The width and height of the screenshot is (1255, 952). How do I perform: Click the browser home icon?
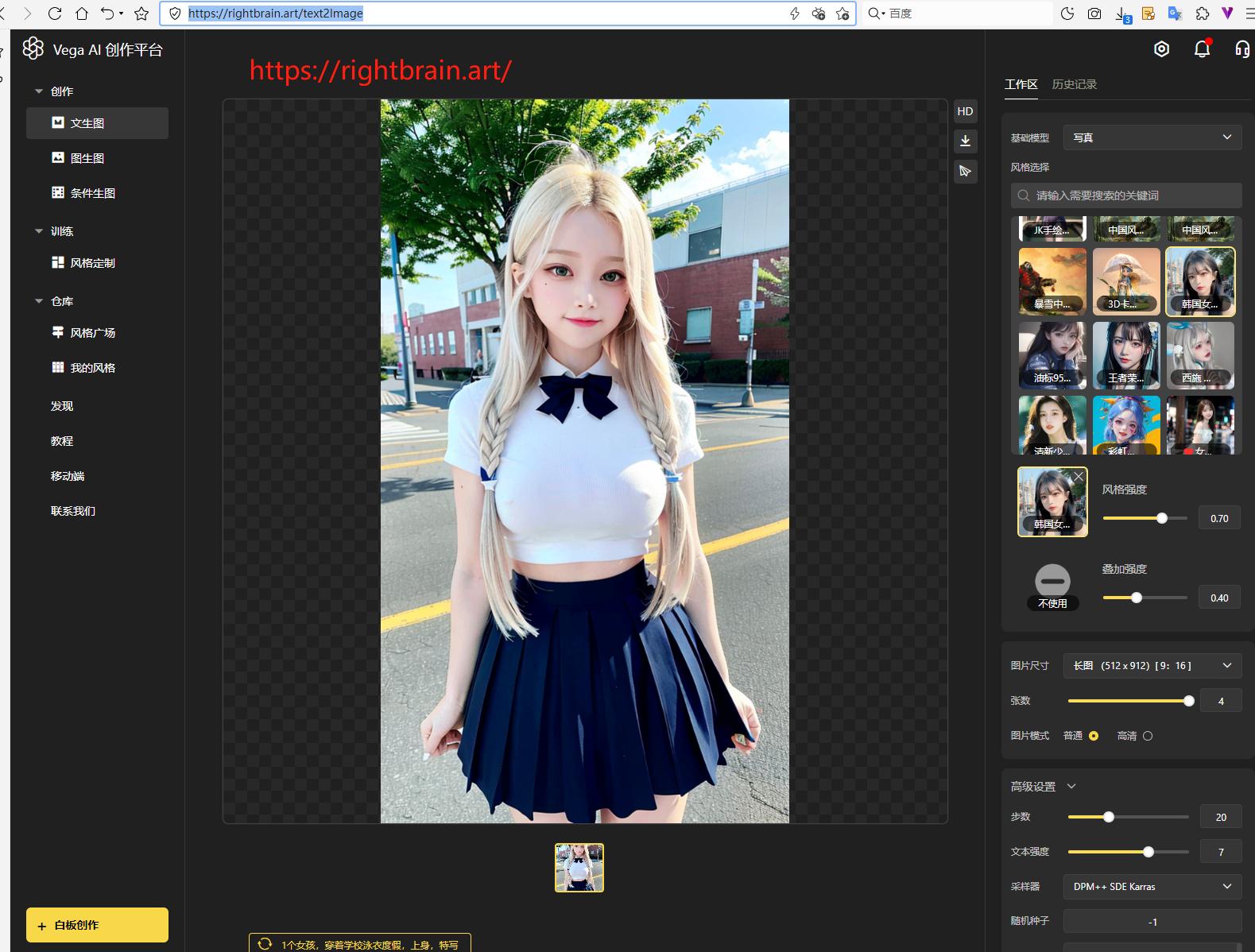coord(82,14)
